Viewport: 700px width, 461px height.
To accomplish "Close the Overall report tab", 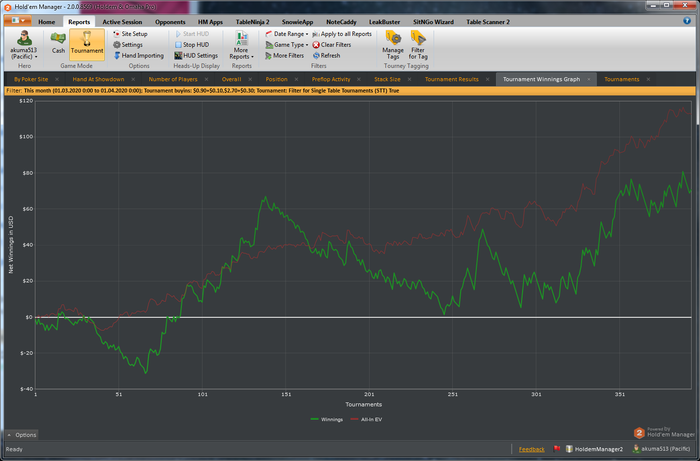I will click(x=250, y=79).
